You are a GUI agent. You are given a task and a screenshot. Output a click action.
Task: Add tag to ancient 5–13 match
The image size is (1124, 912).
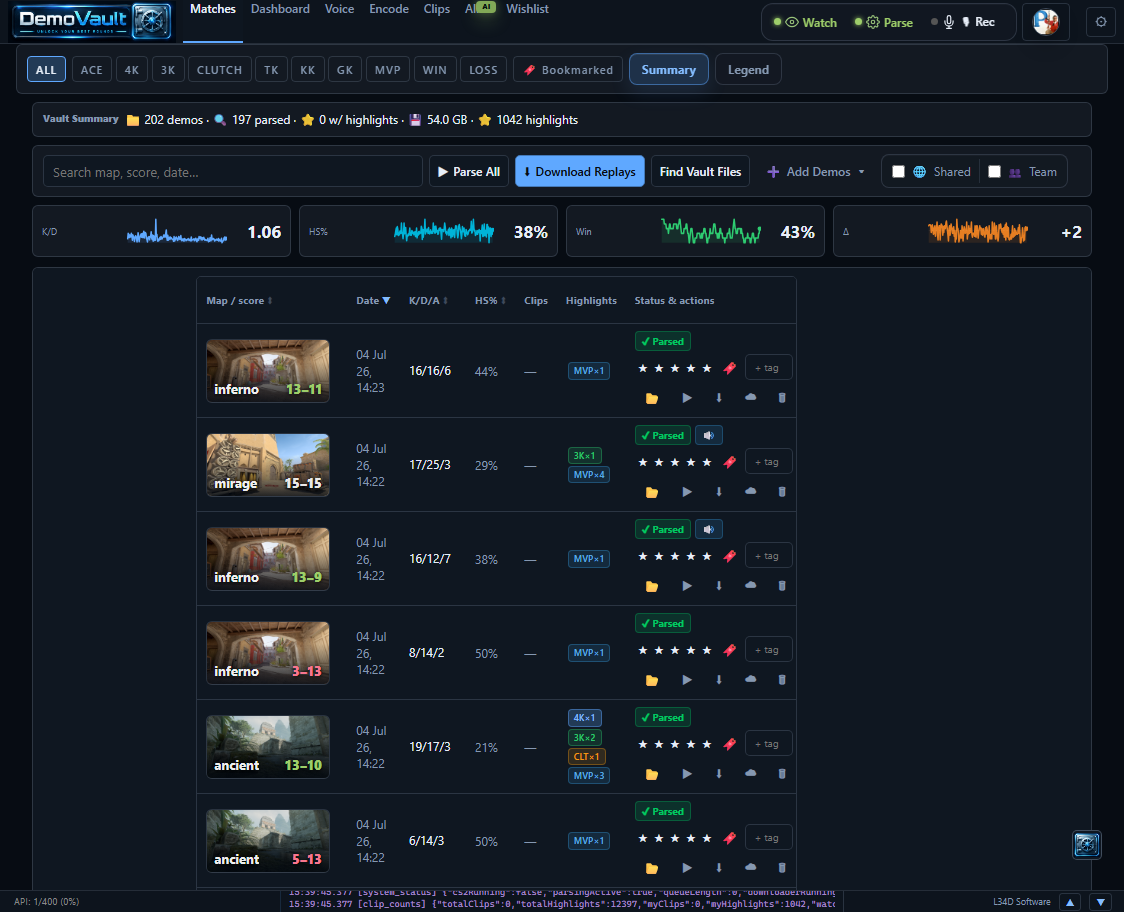(x=768, y=837)
